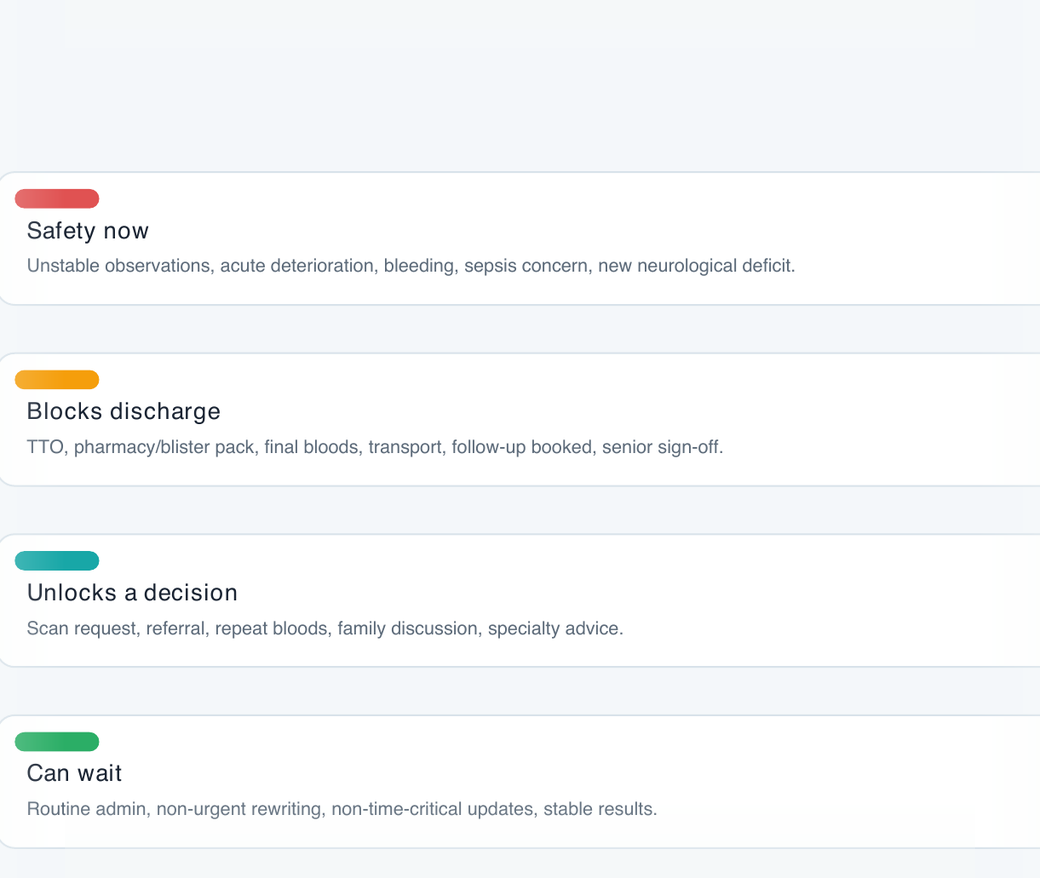Click the orange pill above Blocks discharge
The image size is (1040, 878).
pos(57,379)
